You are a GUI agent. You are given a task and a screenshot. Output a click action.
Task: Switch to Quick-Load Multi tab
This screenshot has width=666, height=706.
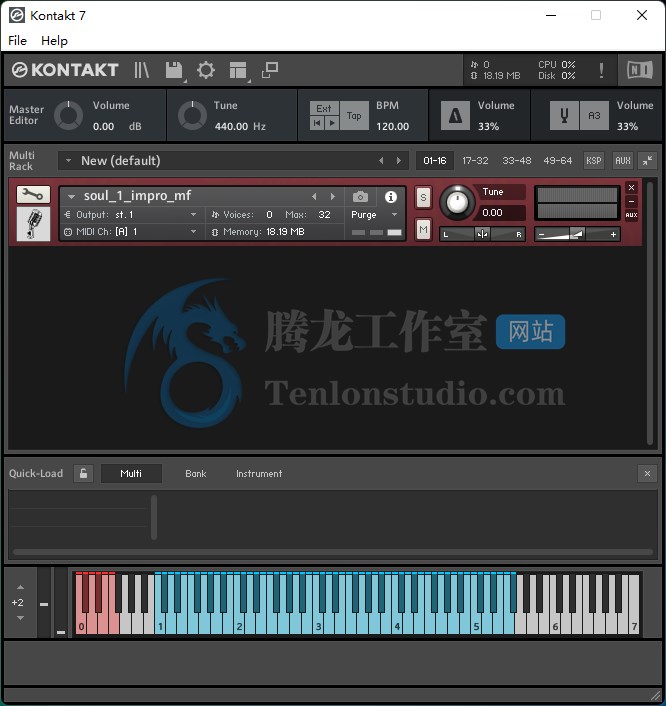click(x=131, y=474)
